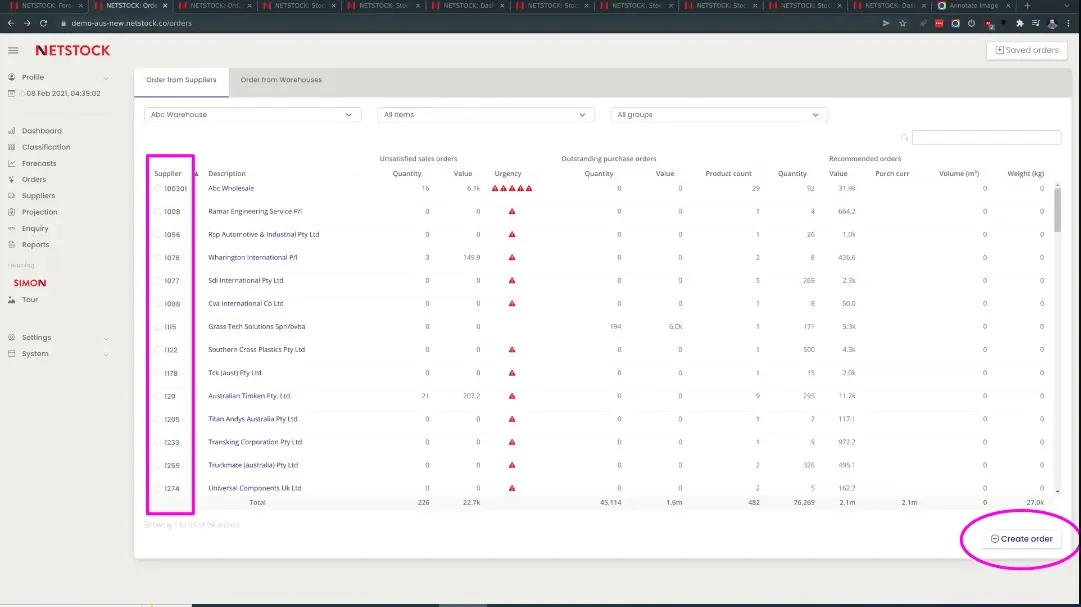This screenshot has width=1081, height=607.
Task: Click the Suppliers sidebar icon
Action: point(12,196)
